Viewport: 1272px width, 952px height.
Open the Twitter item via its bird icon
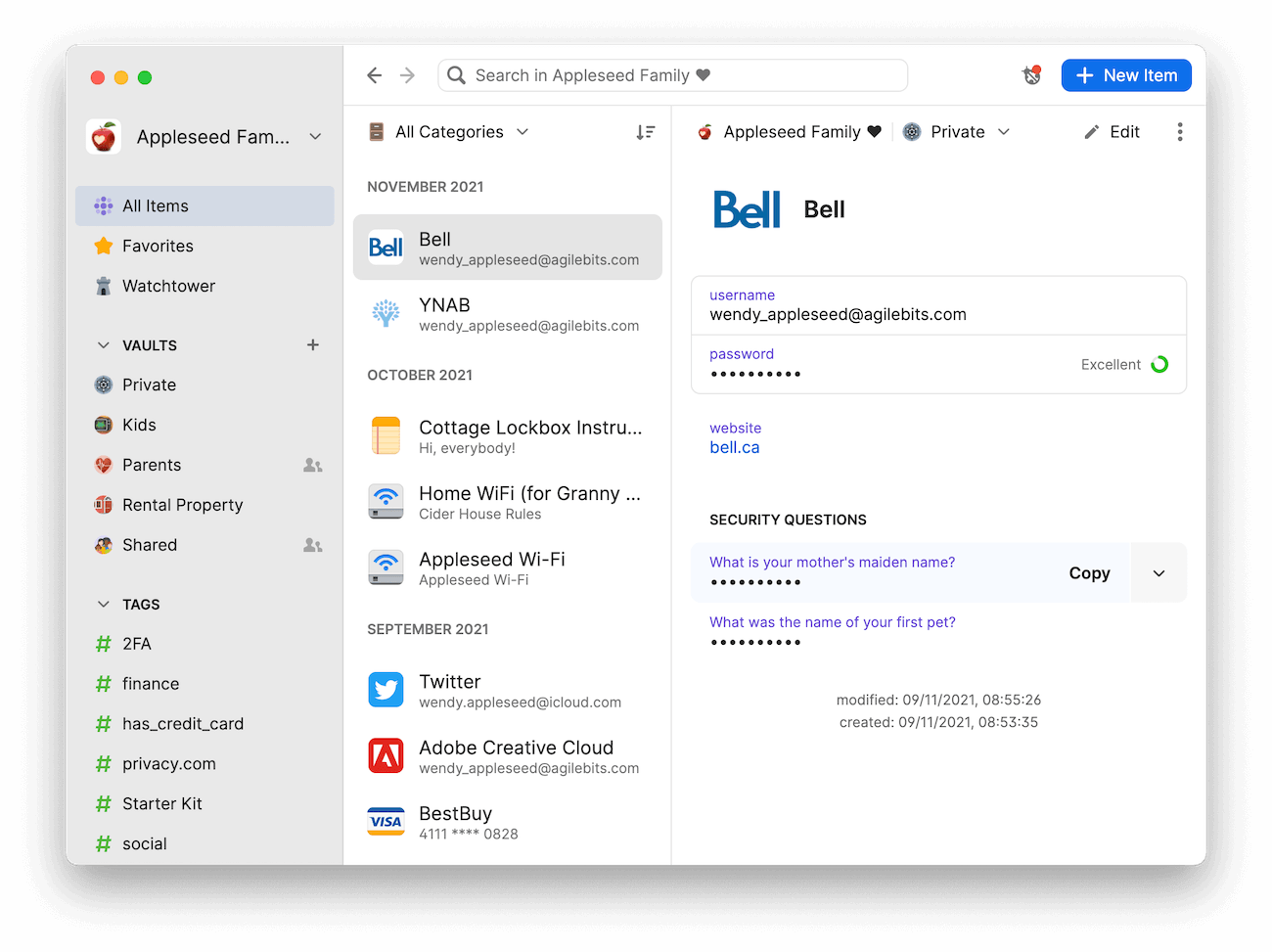coord(386,690)
